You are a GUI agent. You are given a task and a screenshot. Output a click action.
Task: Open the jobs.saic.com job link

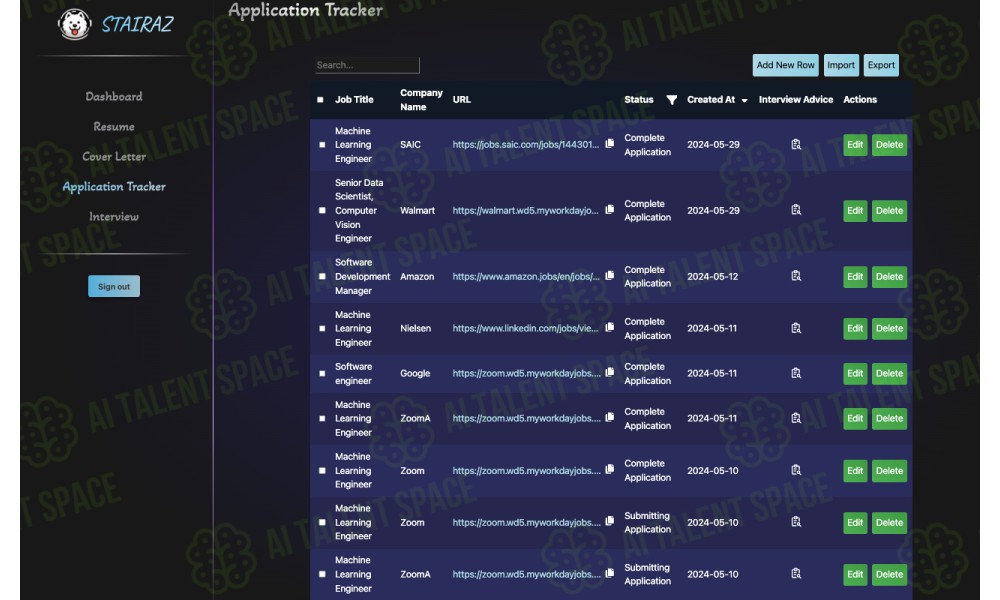tap(526, 145)
